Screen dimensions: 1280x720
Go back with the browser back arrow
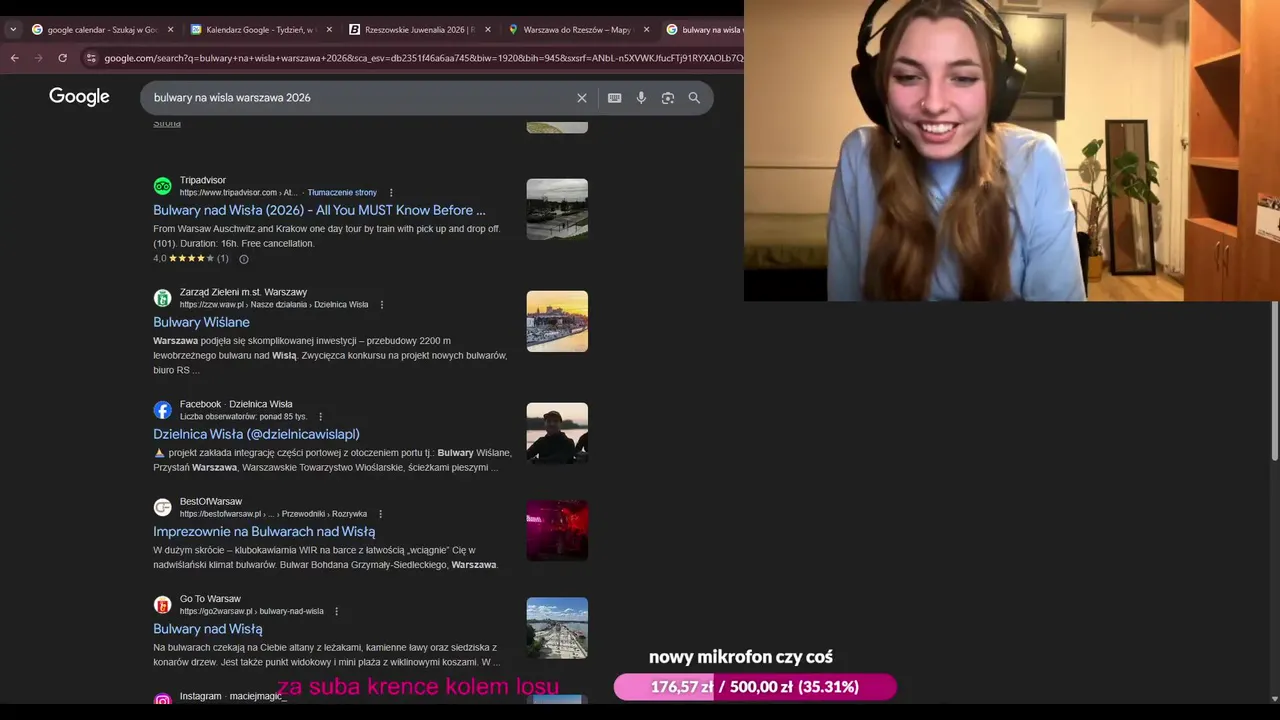pos(14,58)
